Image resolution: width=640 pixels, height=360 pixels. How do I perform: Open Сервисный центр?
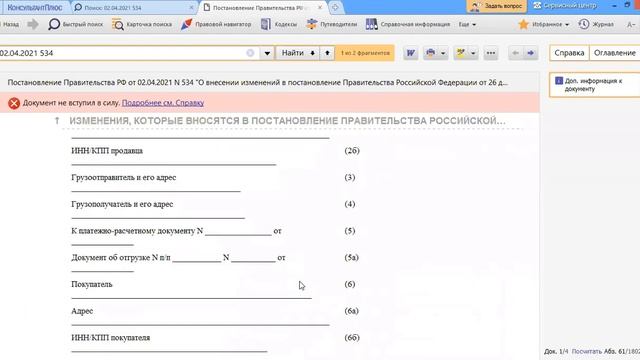[x=565, y=6]
